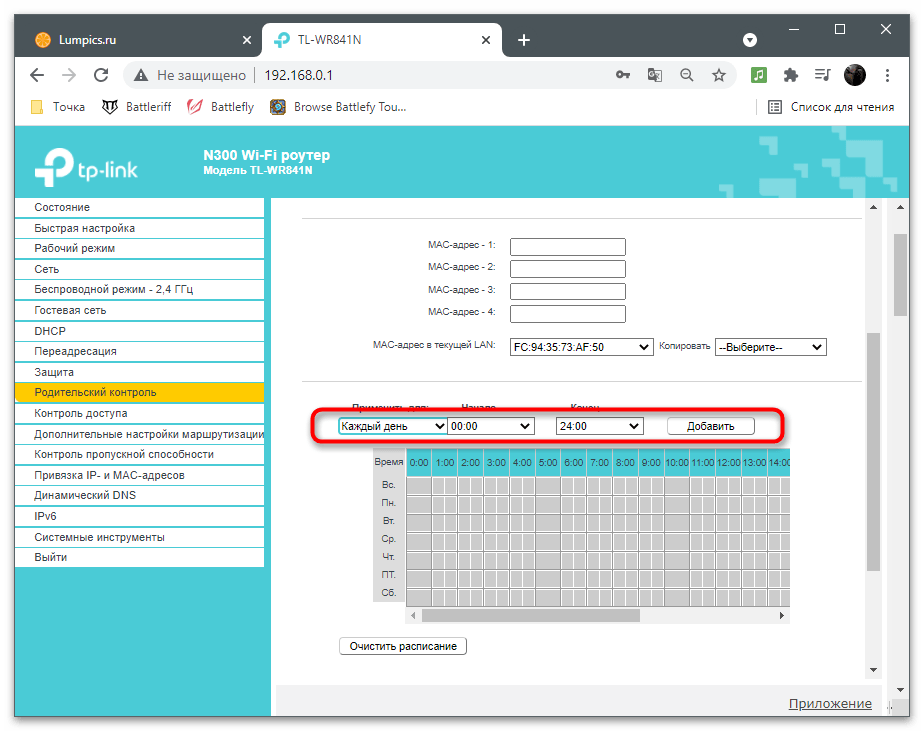
Task: Open the Battlefly bookmark
Action: click(x=220, y=107)
